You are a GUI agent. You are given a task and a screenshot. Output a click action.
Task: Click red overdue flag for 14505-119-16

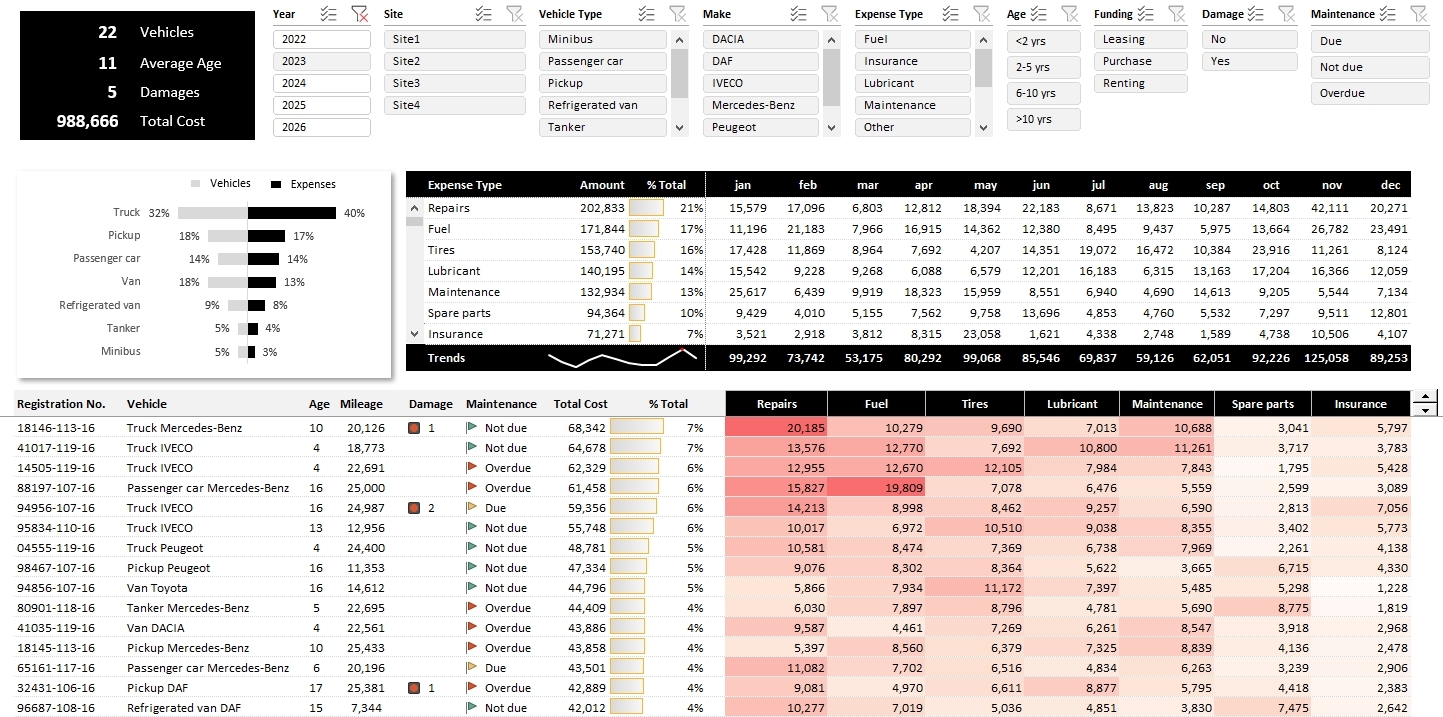pos(472,468)
